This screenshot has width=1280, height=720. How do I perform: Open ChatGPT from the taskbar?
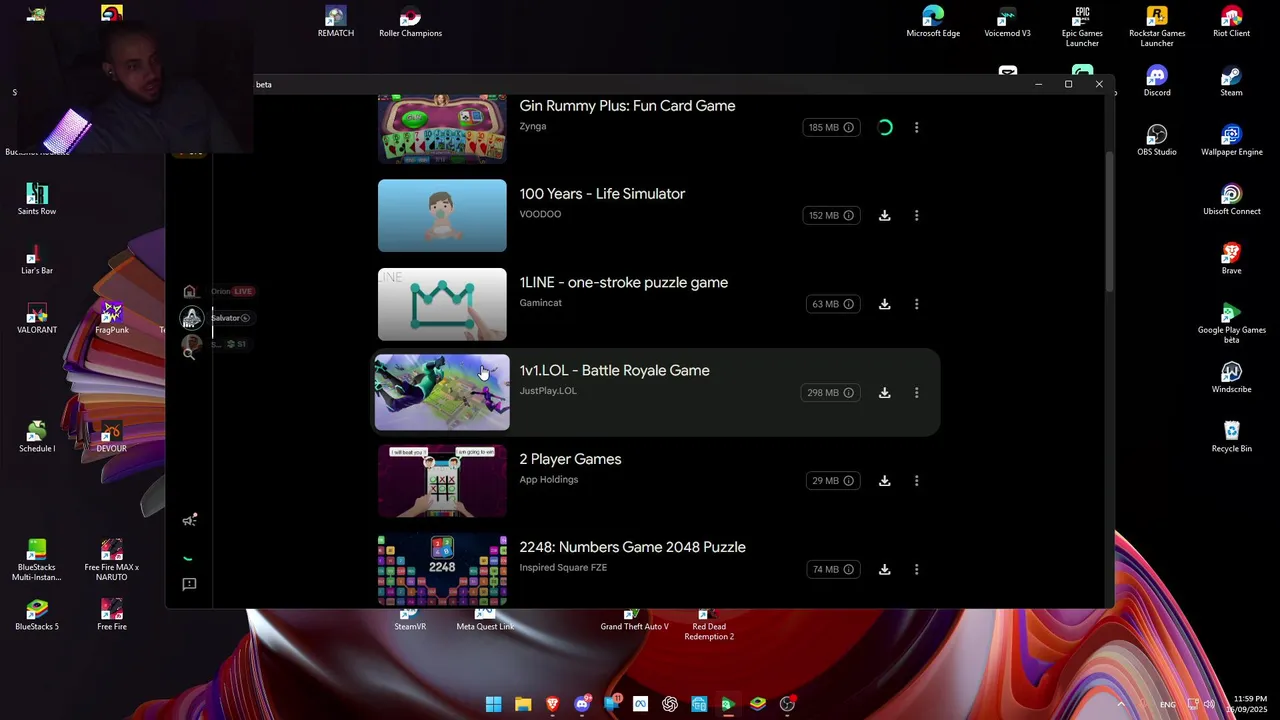(670, 704)
